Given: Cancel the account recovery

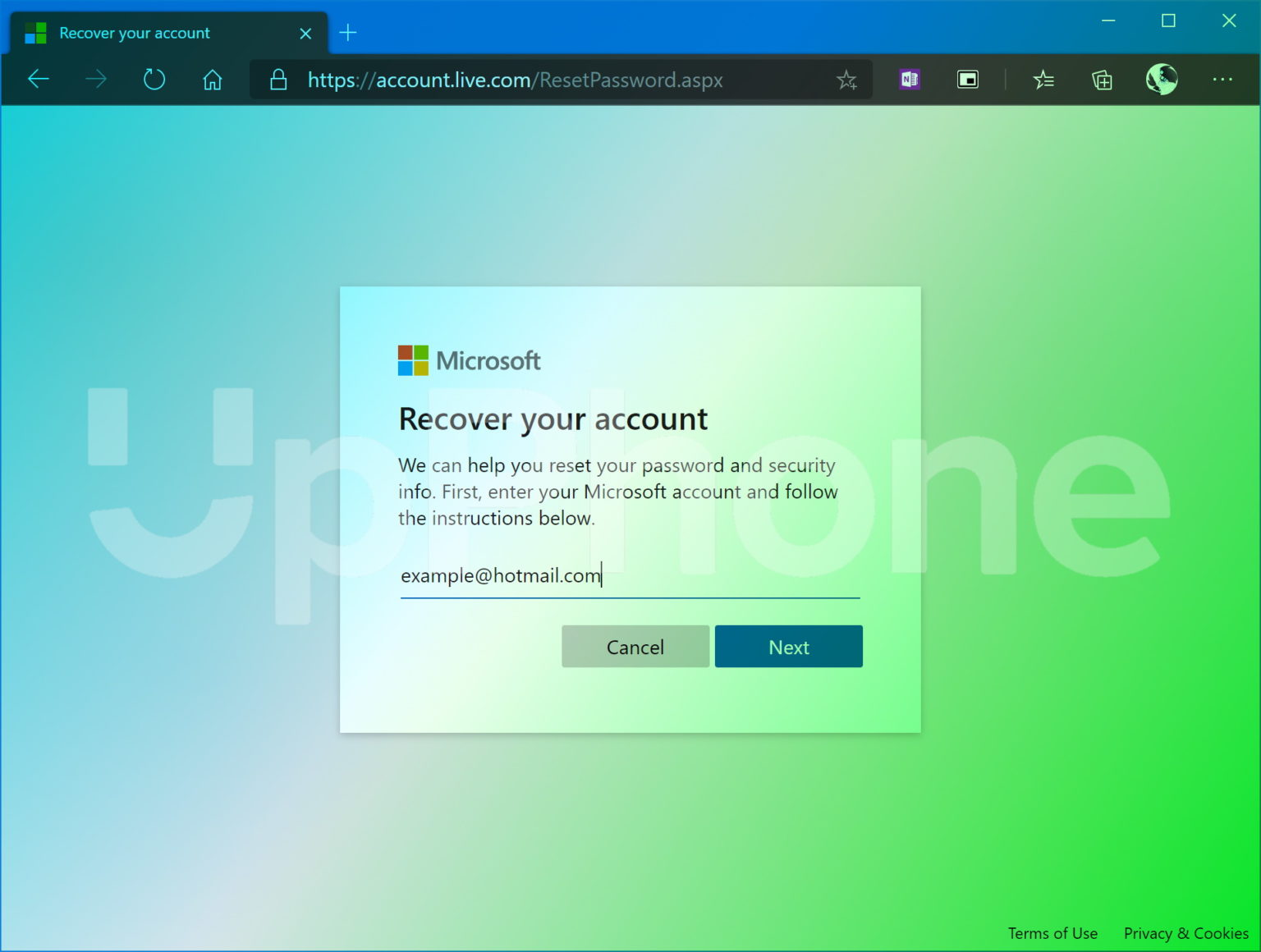Looking at the screenshot, I should 635,647.
